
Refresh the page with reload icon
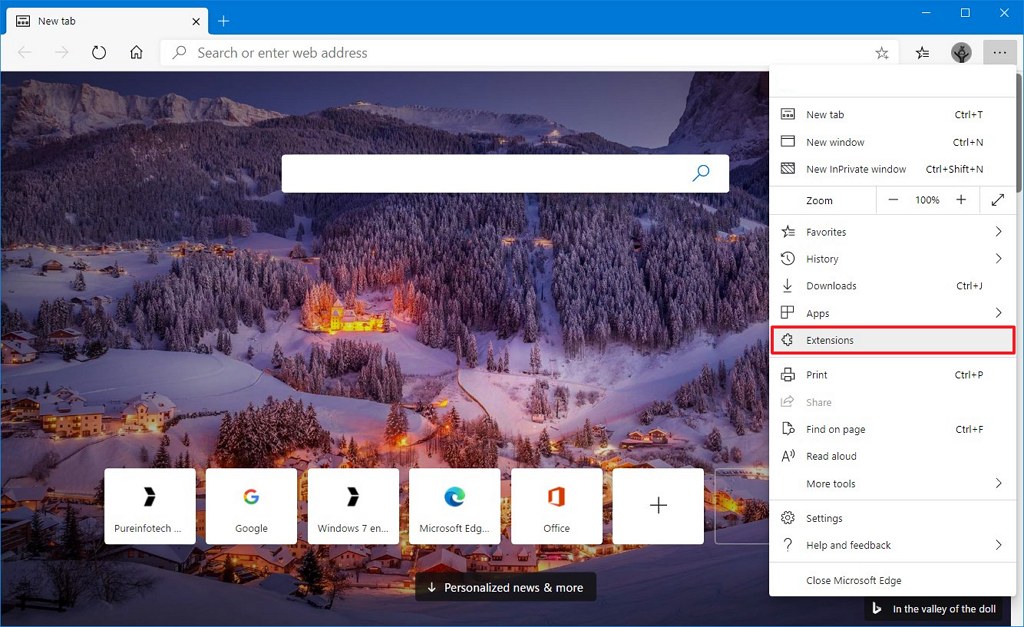point(99,52)
